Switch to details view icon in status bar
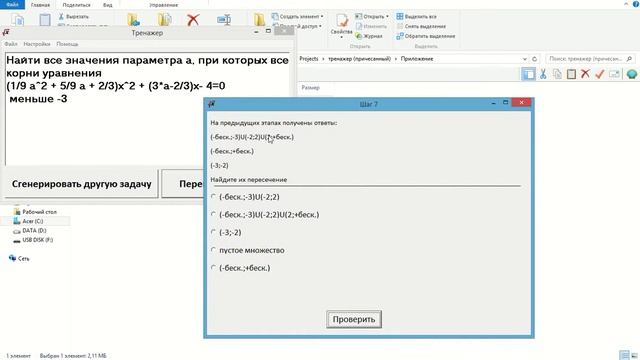Image resolution: width=640 pixels, height=360 pixels. (x=624, y=355)
